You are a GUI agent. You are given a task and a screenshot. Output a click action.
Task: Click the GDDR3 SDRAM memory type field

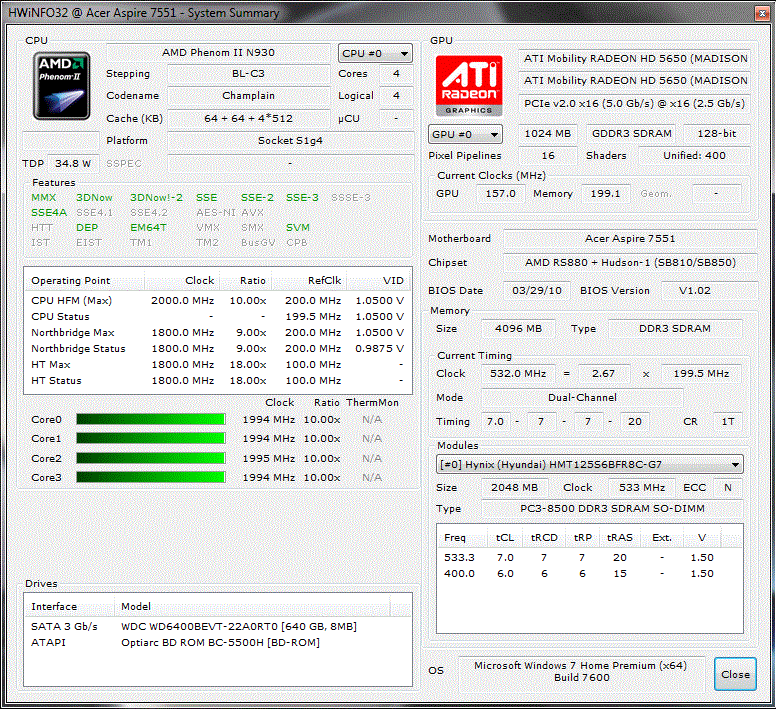632,134
